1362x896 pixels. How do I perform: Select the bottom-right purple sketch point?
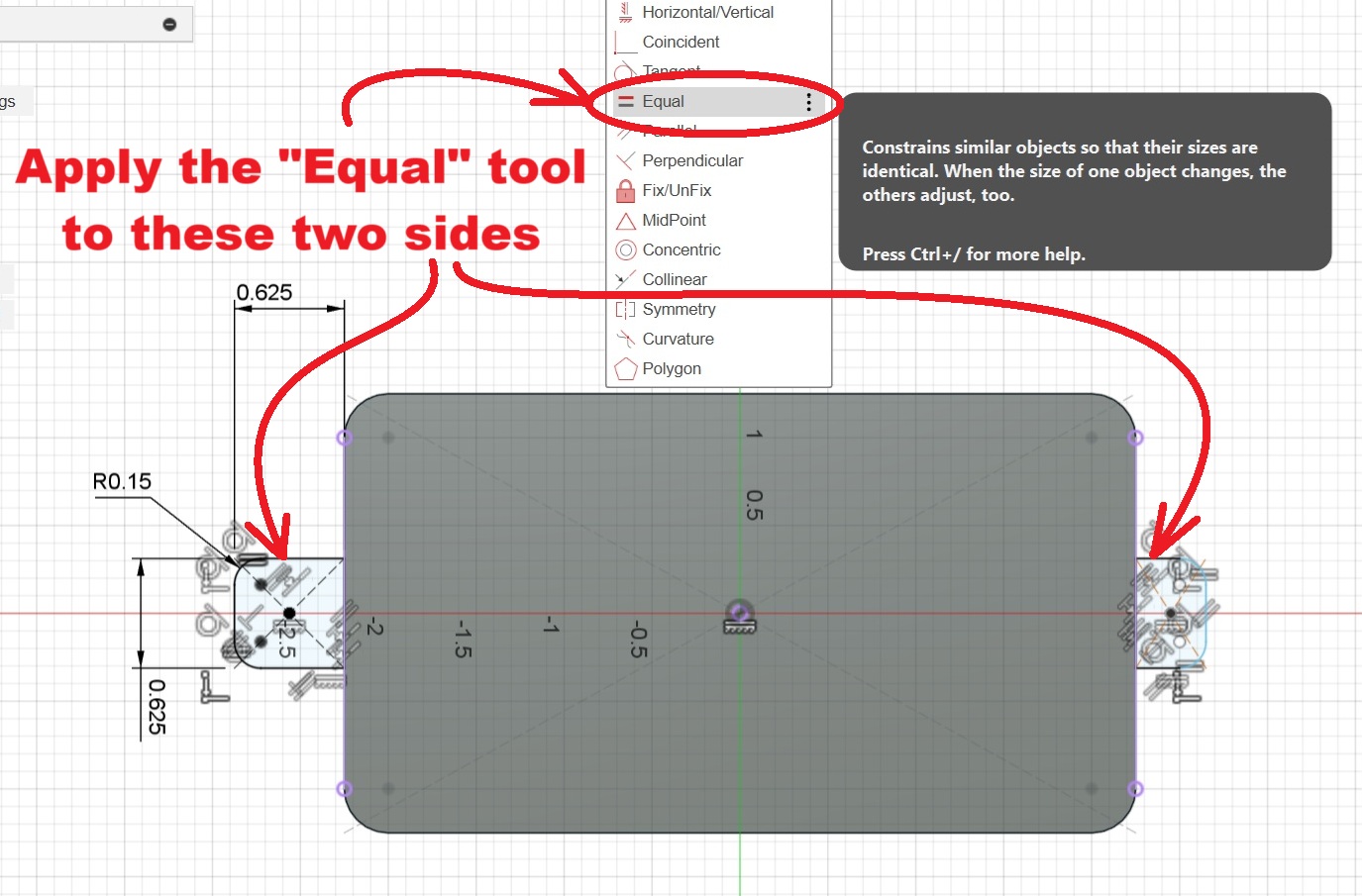(x=1135, y=789)
